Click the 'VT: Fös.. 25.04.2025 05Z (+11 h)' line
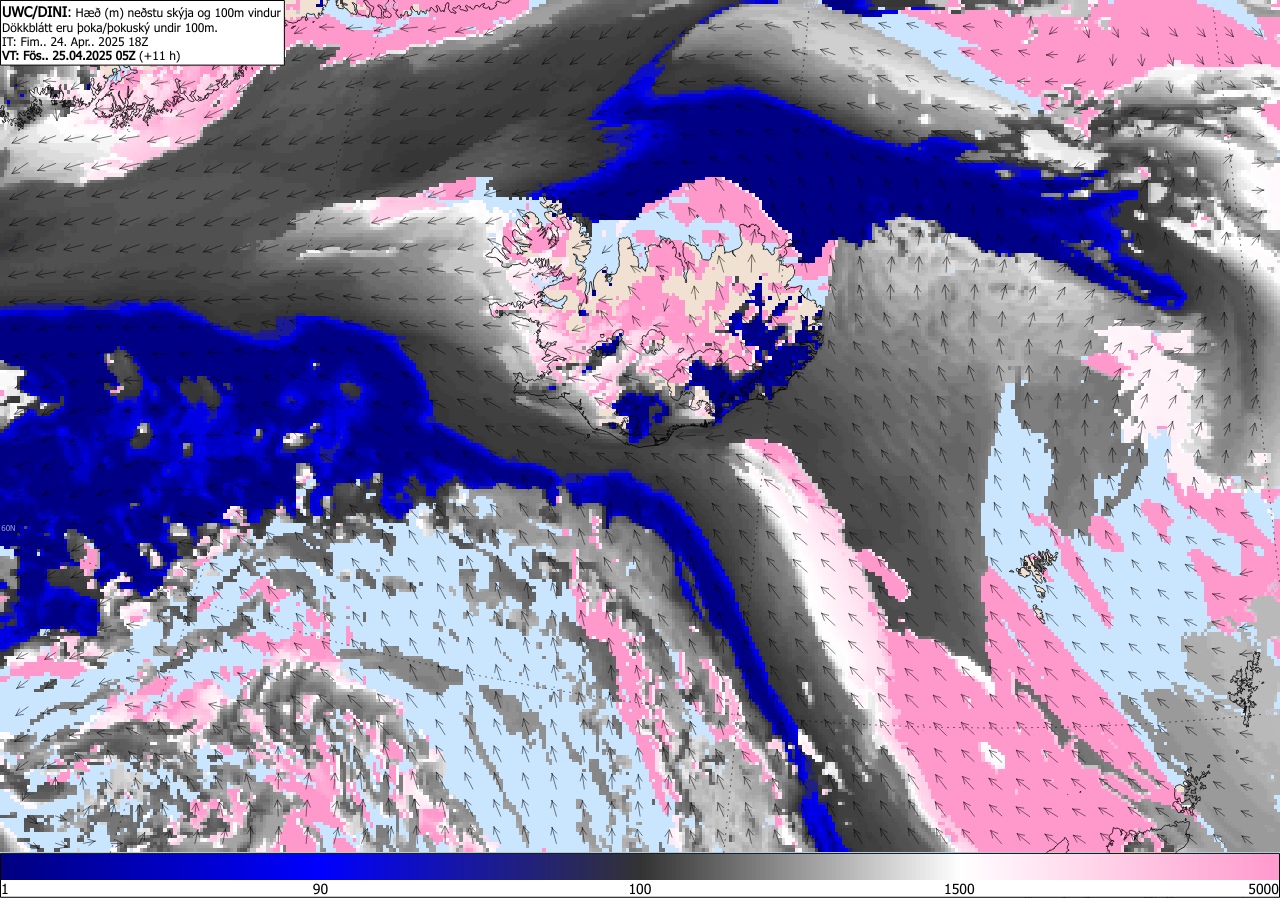 click(x=91, y=56)
